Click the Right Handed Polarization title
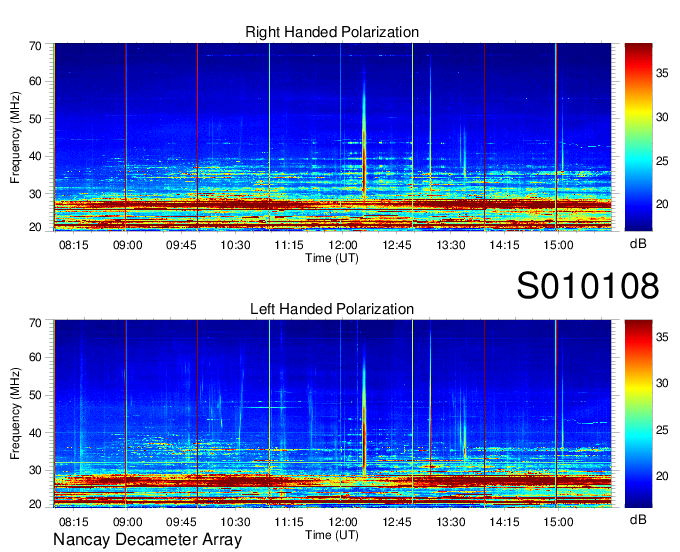This screenshot has height=552, width=680. coord(332,32)
